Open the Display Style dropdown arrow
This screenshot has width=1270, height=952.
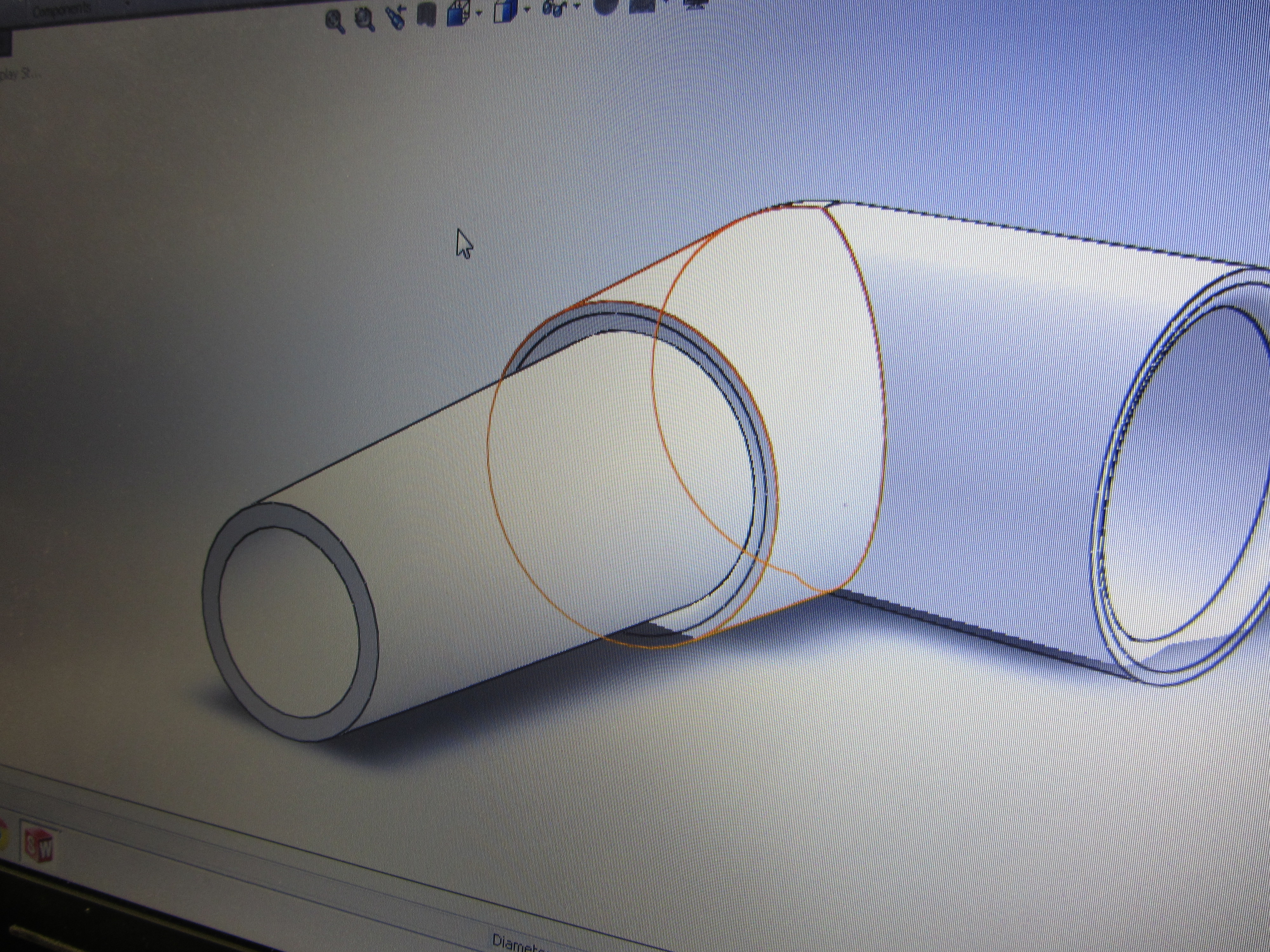click(526, 9)
